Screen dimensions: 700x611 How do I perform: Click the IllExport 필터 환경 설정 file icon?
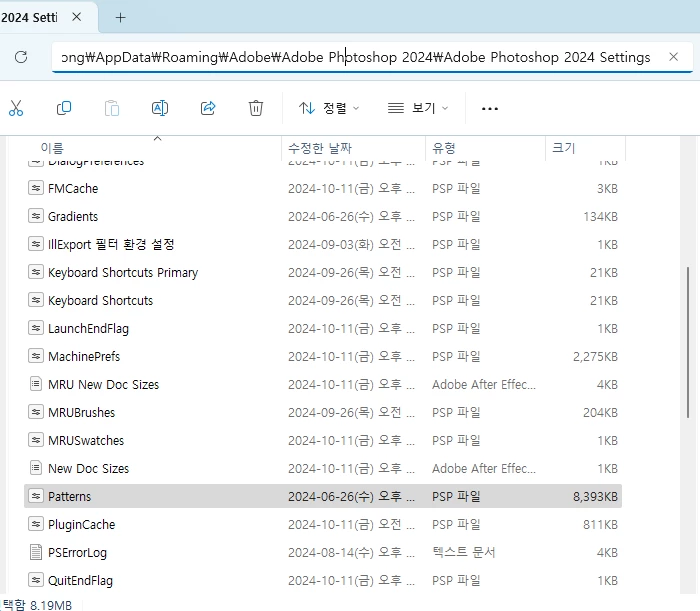pyautogui.click(x=36, y=244)
